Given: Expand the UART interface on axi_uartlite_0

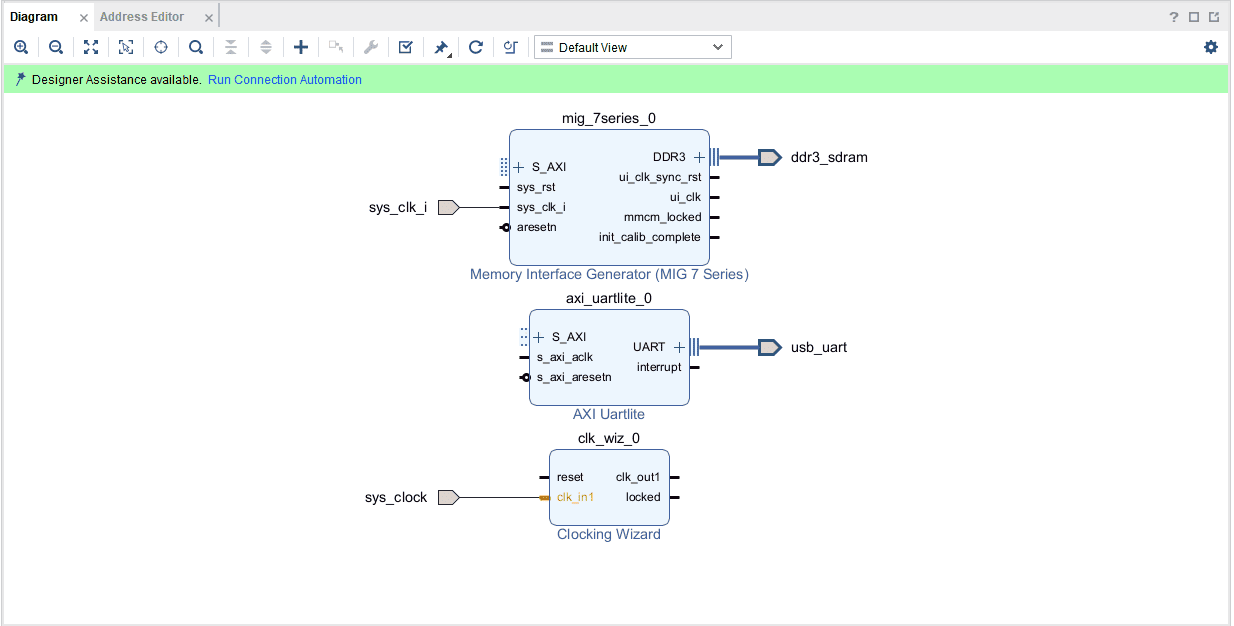Looking at the screenshot, I should 679,347.
